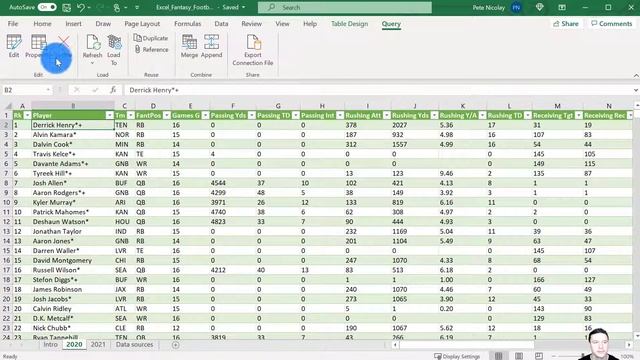Click the Undo arrow

coord(80,7)
